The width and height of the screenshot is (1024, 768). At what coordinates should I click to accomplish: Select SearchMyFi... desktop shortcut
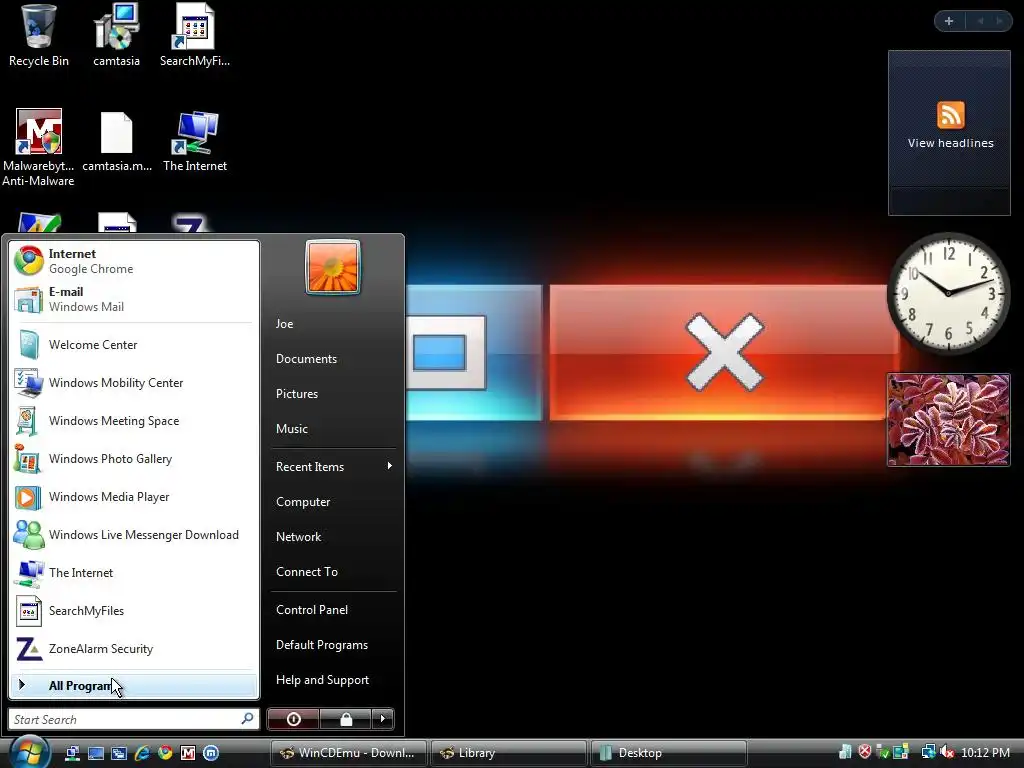(195, 36)
